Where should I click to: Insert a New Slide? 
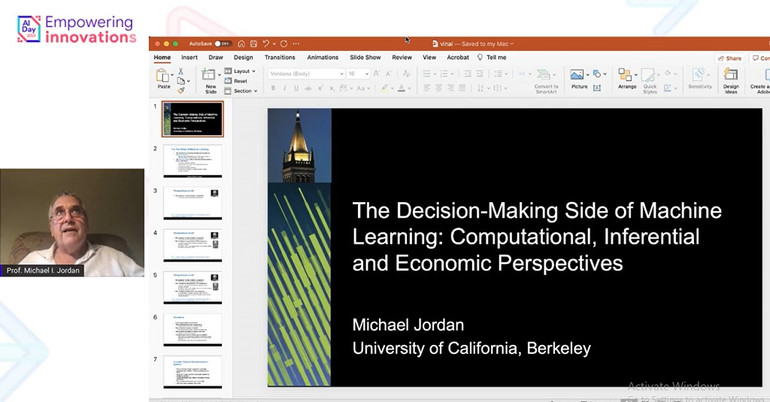[210, 78]
